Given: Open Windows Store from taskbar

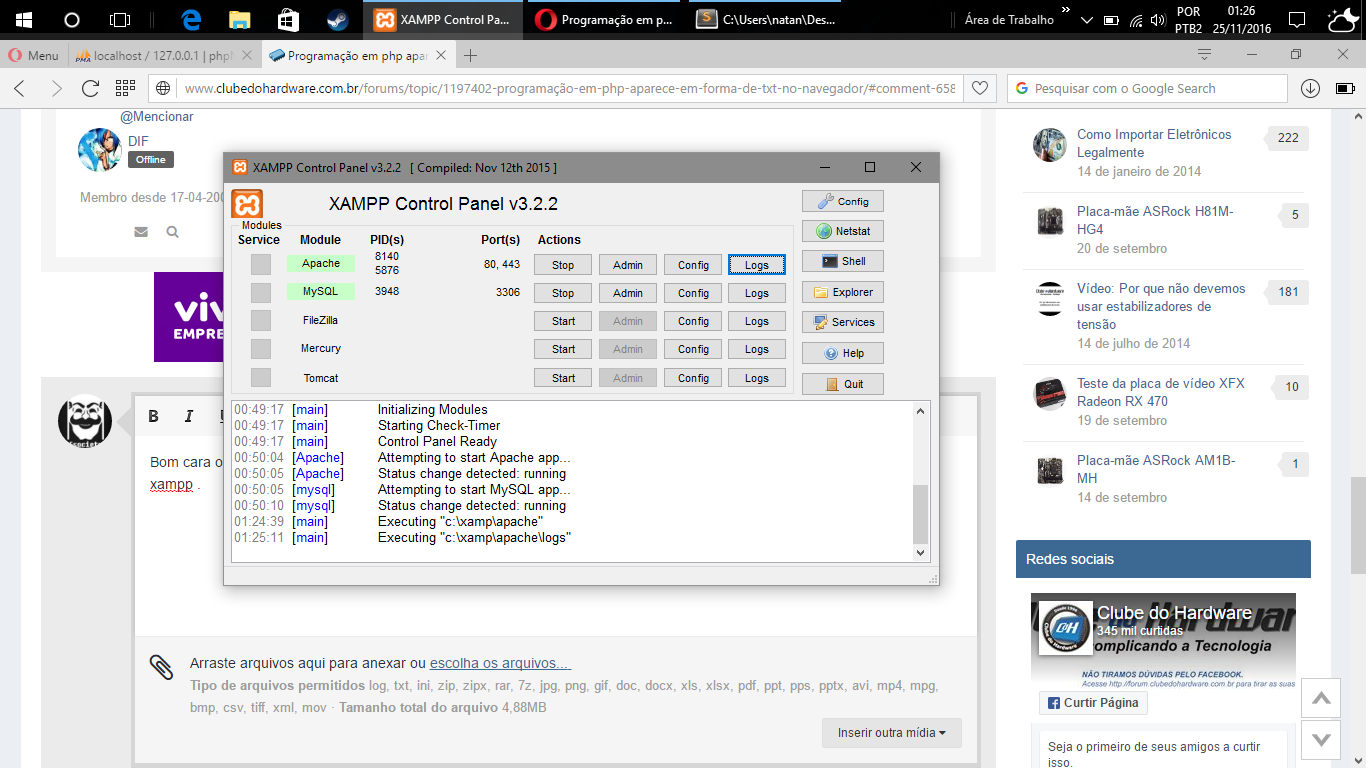Looking at the screenshot, I should tap(288, 19).
